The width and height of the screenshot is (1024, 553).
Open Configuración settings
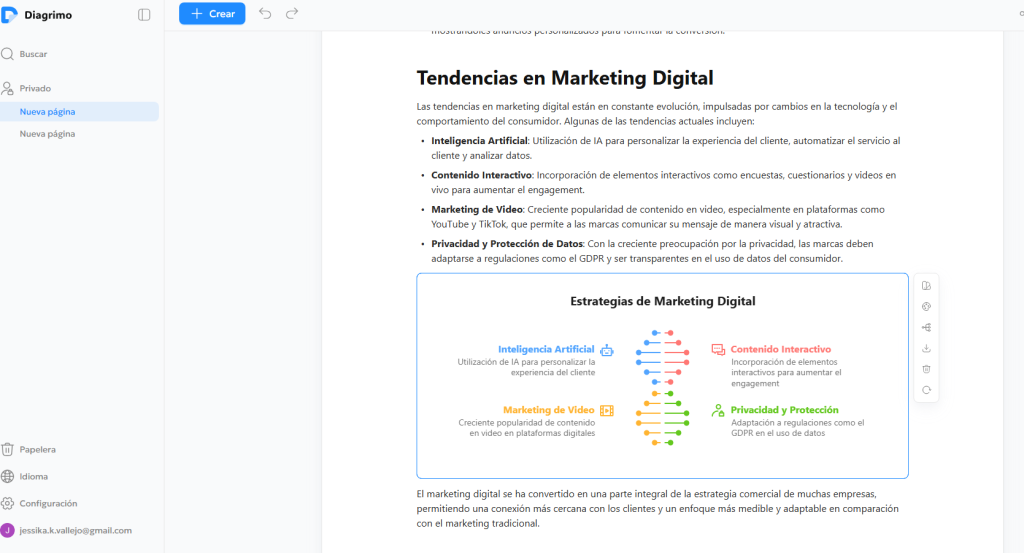(x=40, y=503)
